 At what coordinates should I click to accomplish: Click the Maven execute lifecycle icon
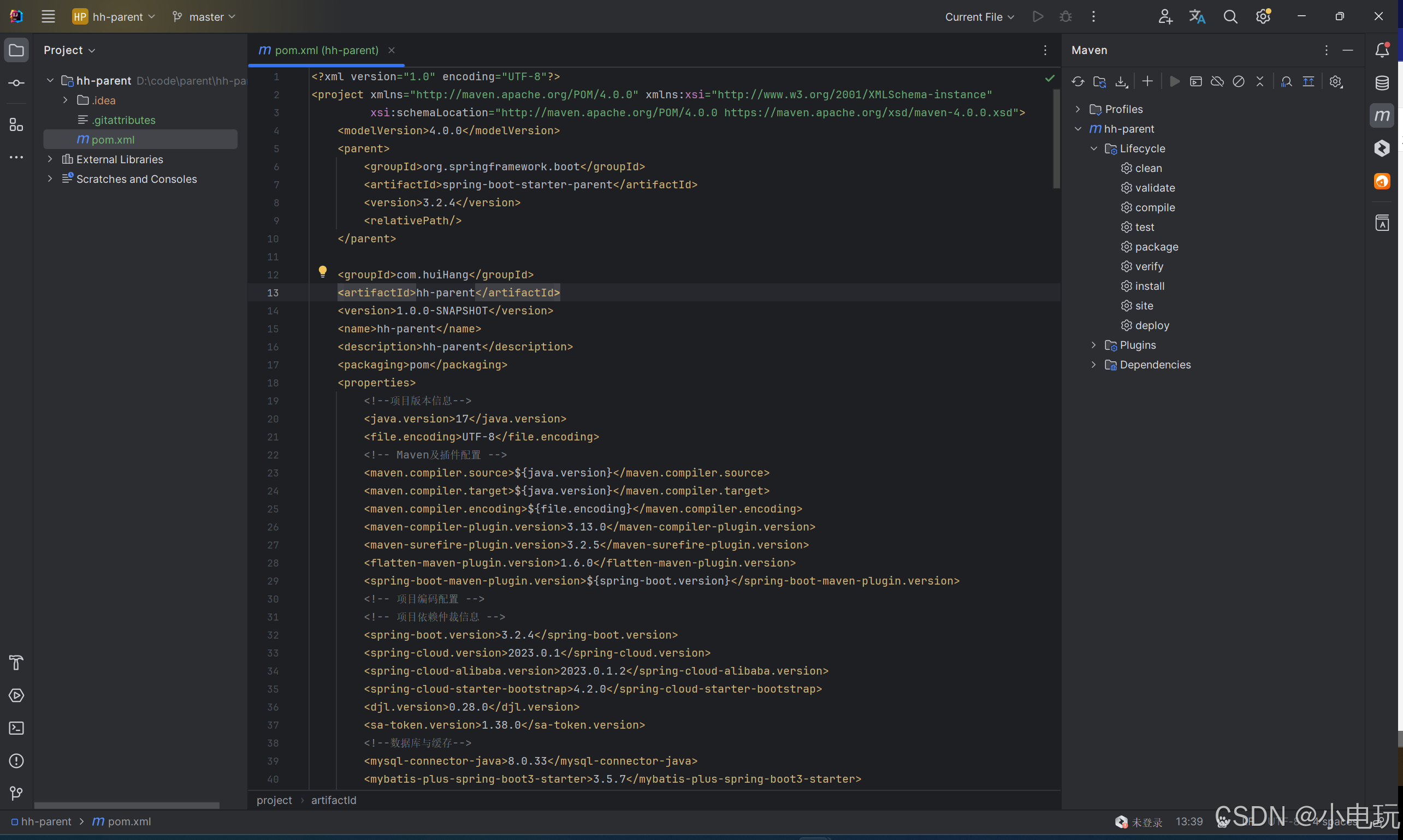click(1174, 82)
